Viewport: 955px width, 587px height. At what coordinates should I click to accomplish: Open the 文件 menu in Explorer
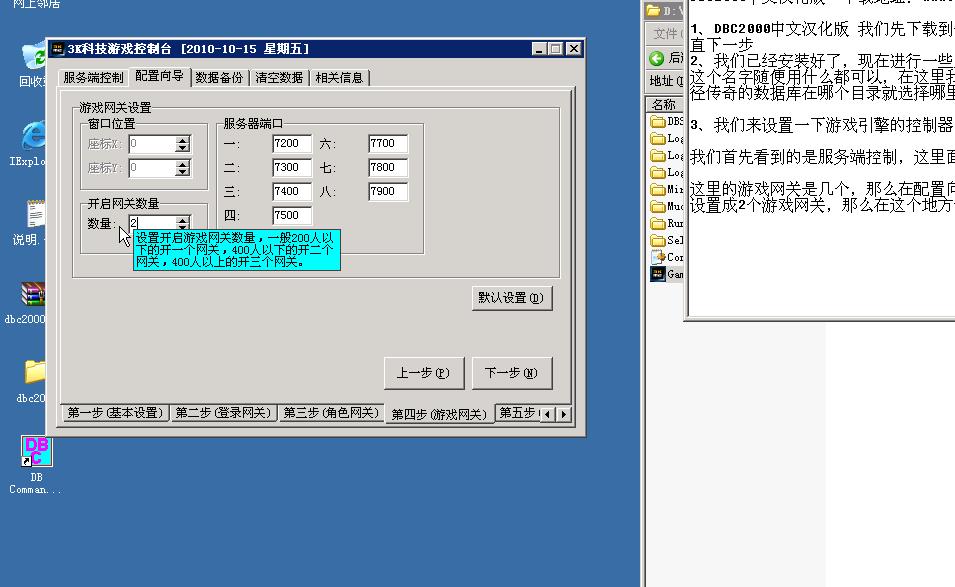[x=668, y=33]
